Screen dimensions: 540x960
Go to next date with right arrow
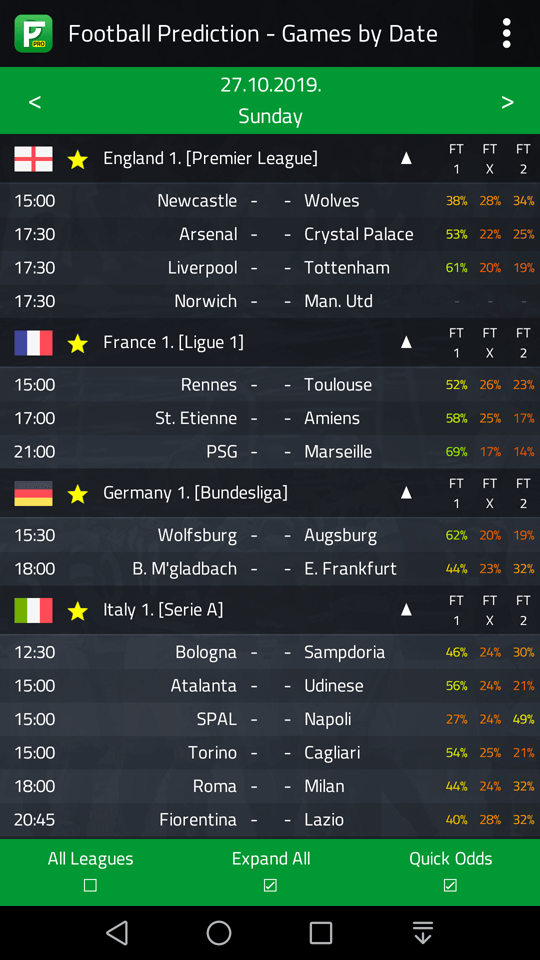pyautogui.click(x=508, y=102)
